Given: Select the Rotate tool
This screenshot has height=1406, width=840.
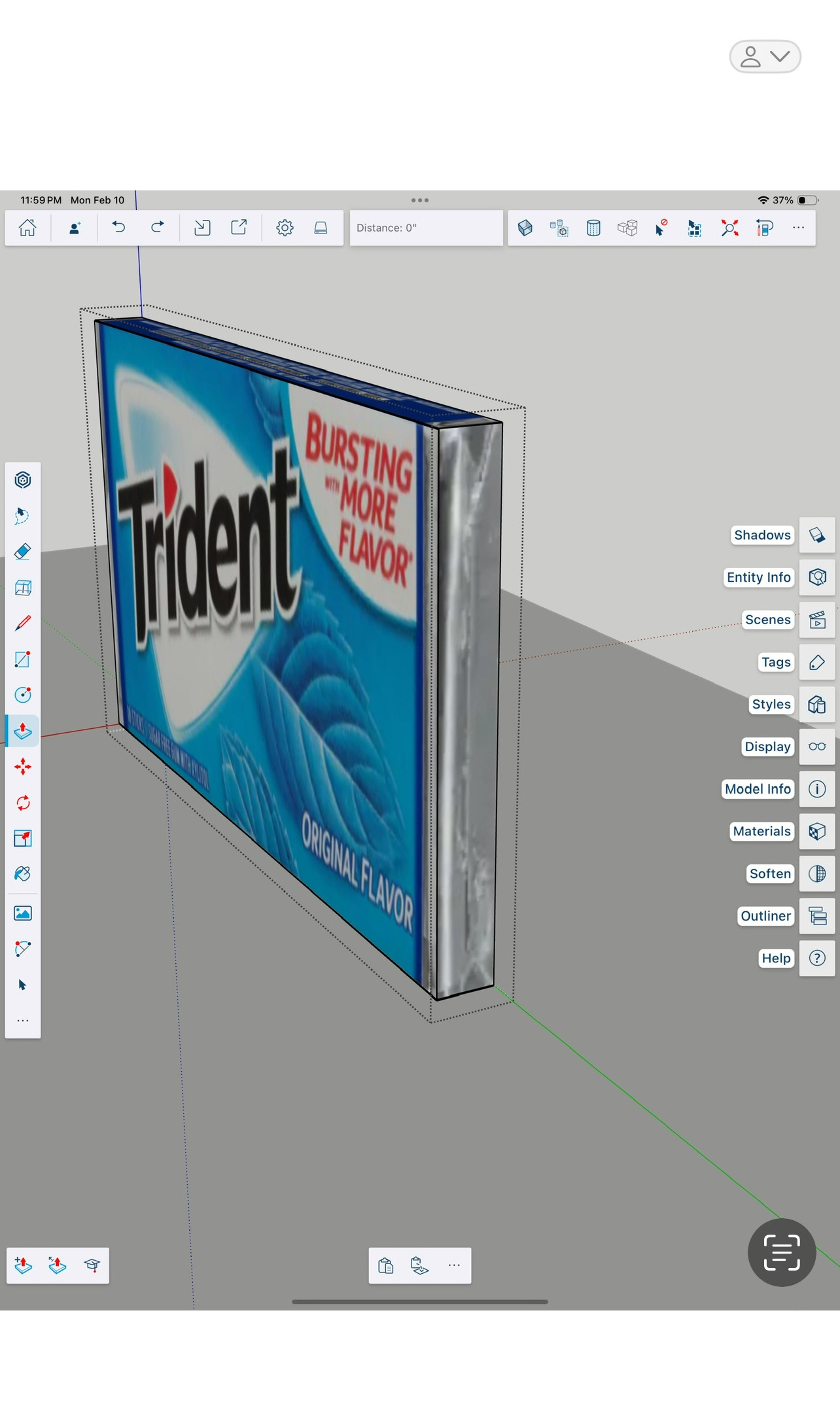Looking at the screenshot, I should [x=23, y=803].
